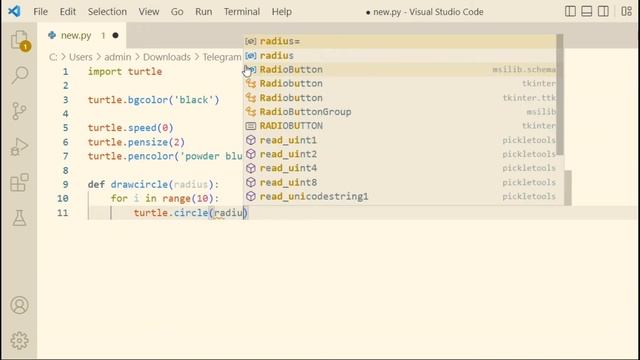The image size is (640, 360).
Task: Open the Go menu
Action: click(177, 11)
